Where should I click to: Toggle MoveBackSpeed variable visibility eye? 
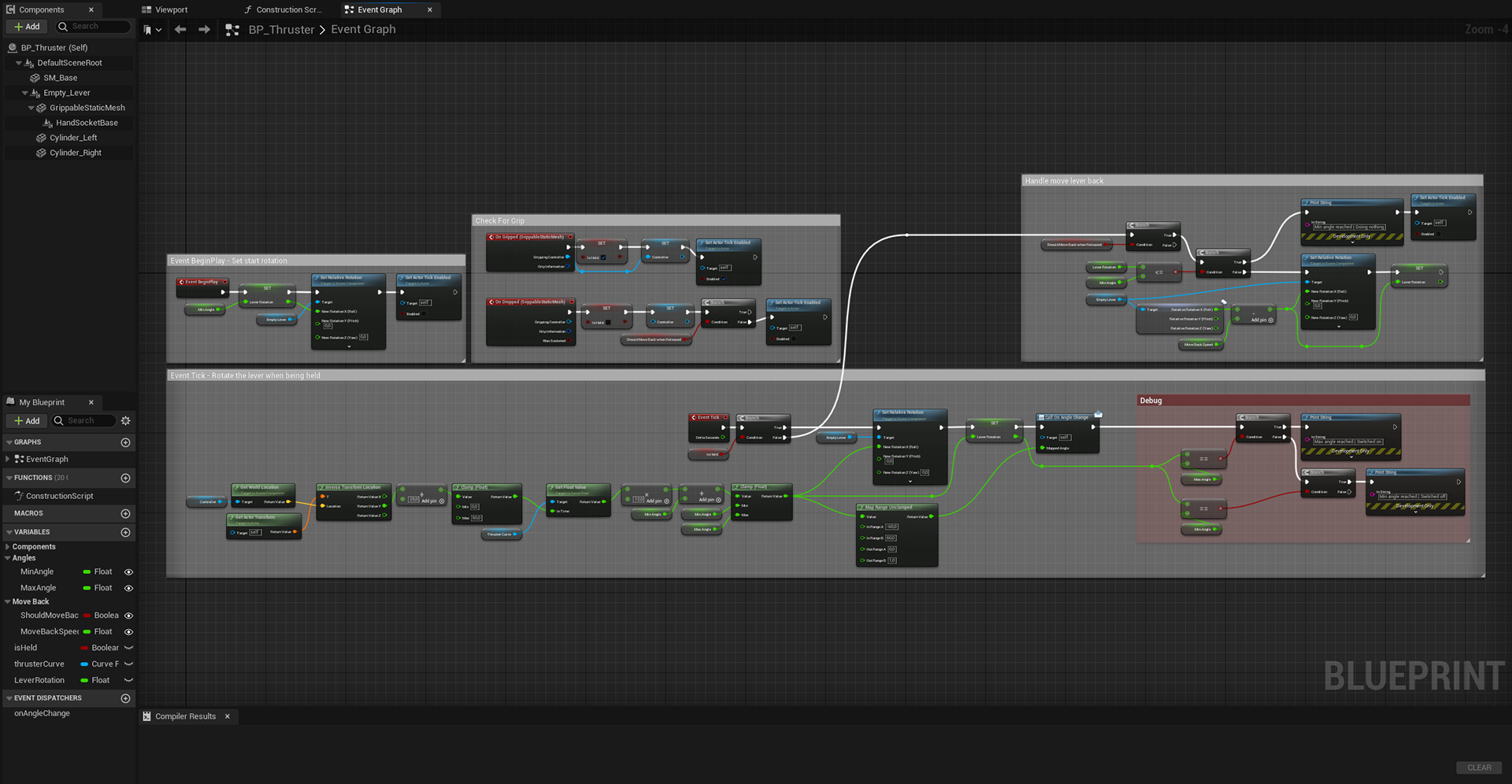click(128, 632)
